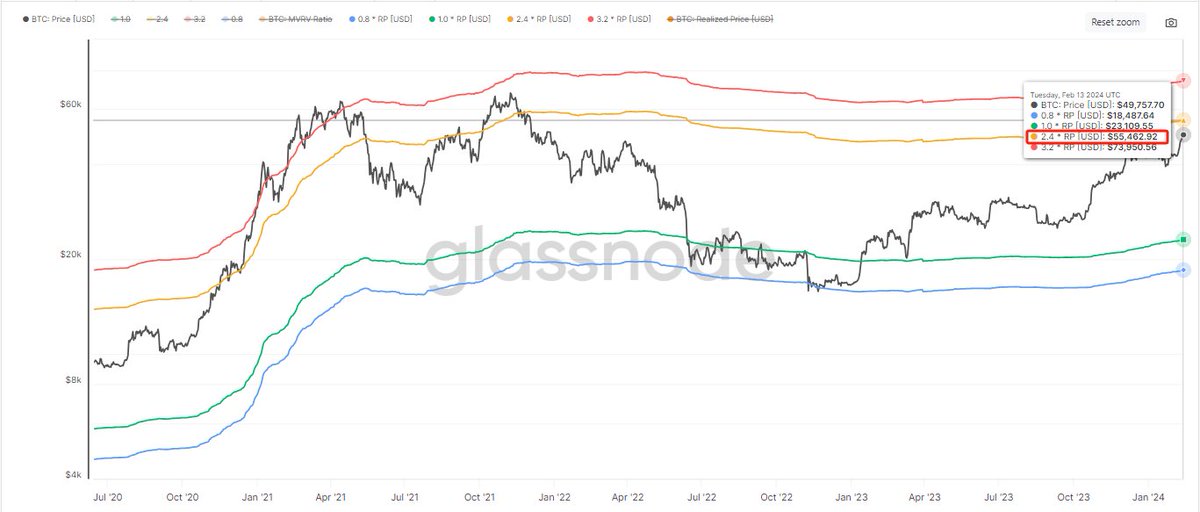The width and height of the screenshot is (1200, 512).
Task: Click the camera screenshot icon
Action: coord(1171,22)
